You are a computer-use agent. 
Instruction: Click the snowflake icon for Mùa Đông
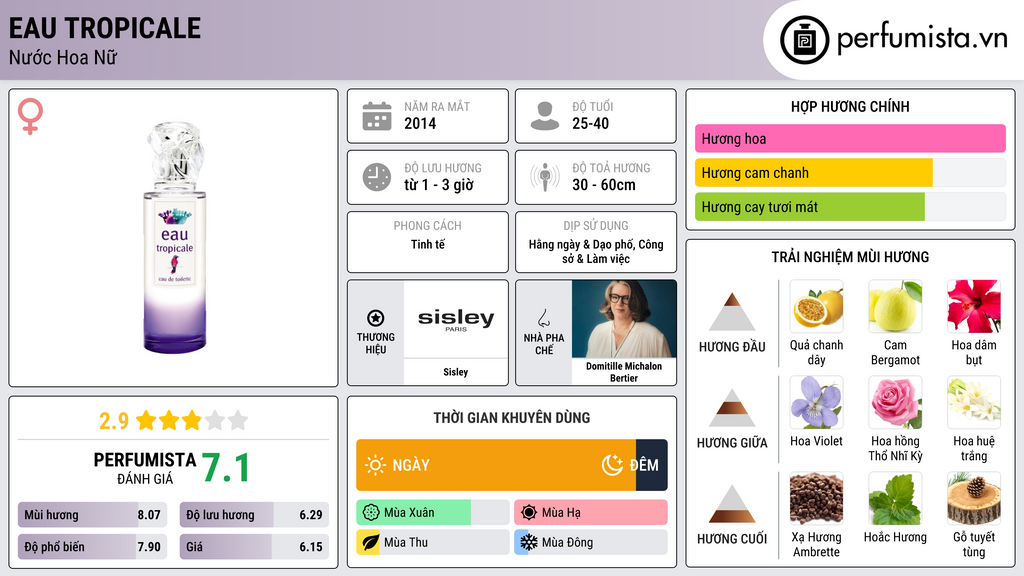coord(529,542)
